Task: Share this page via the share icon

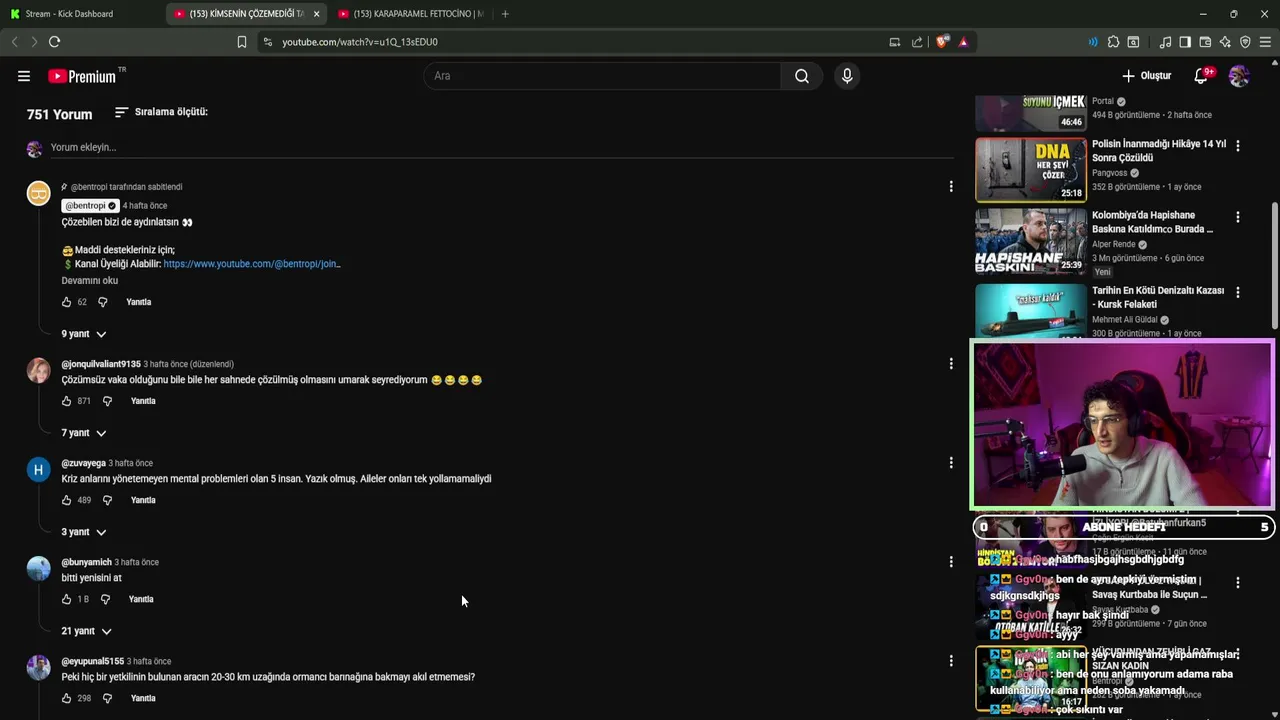Action: 917,42
